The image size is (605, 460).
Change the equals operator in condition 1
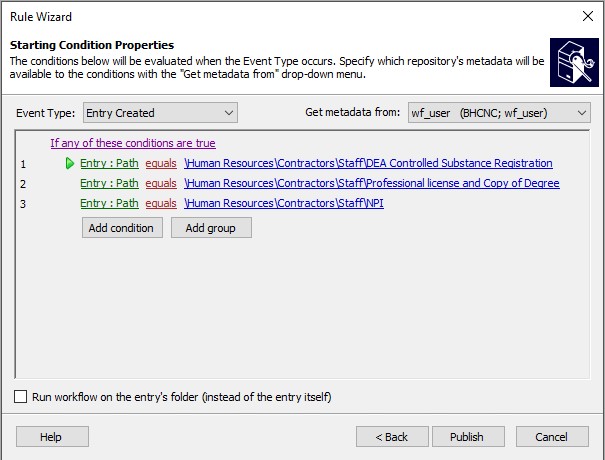coord(161,163)
